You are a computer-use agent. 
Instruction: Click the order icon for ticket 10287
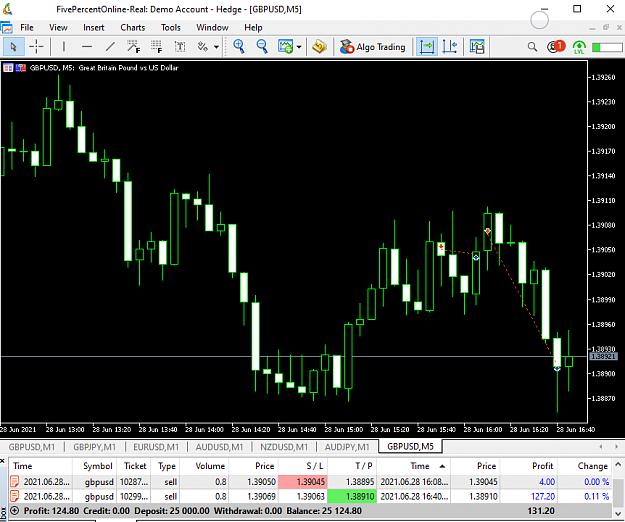point(14,482)
